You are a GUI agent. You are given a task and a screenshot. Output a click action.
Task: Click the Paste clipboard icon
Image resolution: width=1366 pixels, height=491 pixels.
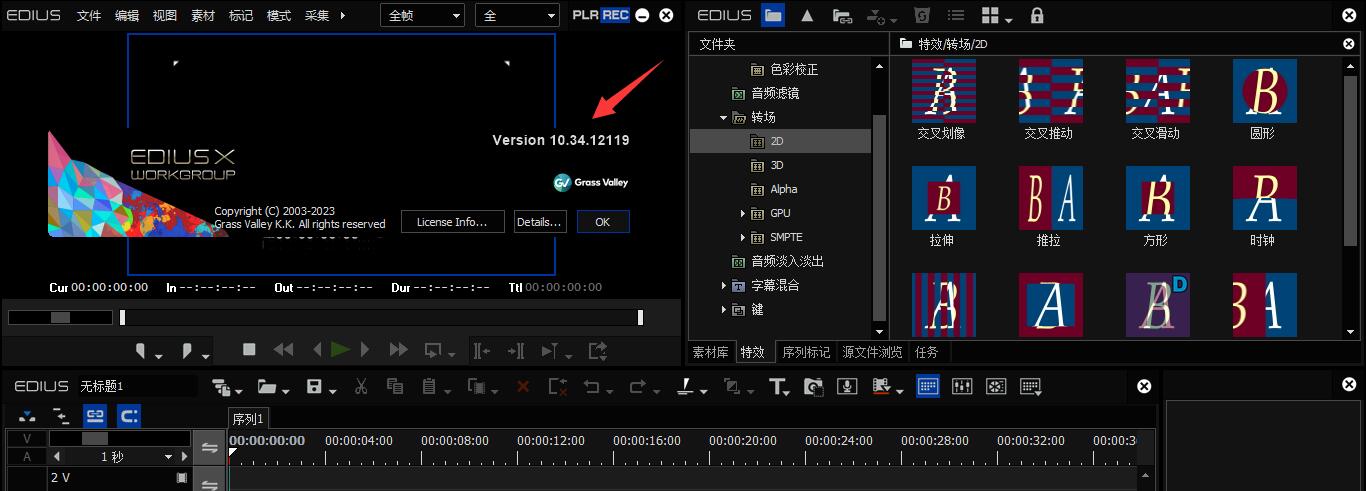tap(428, 386)
